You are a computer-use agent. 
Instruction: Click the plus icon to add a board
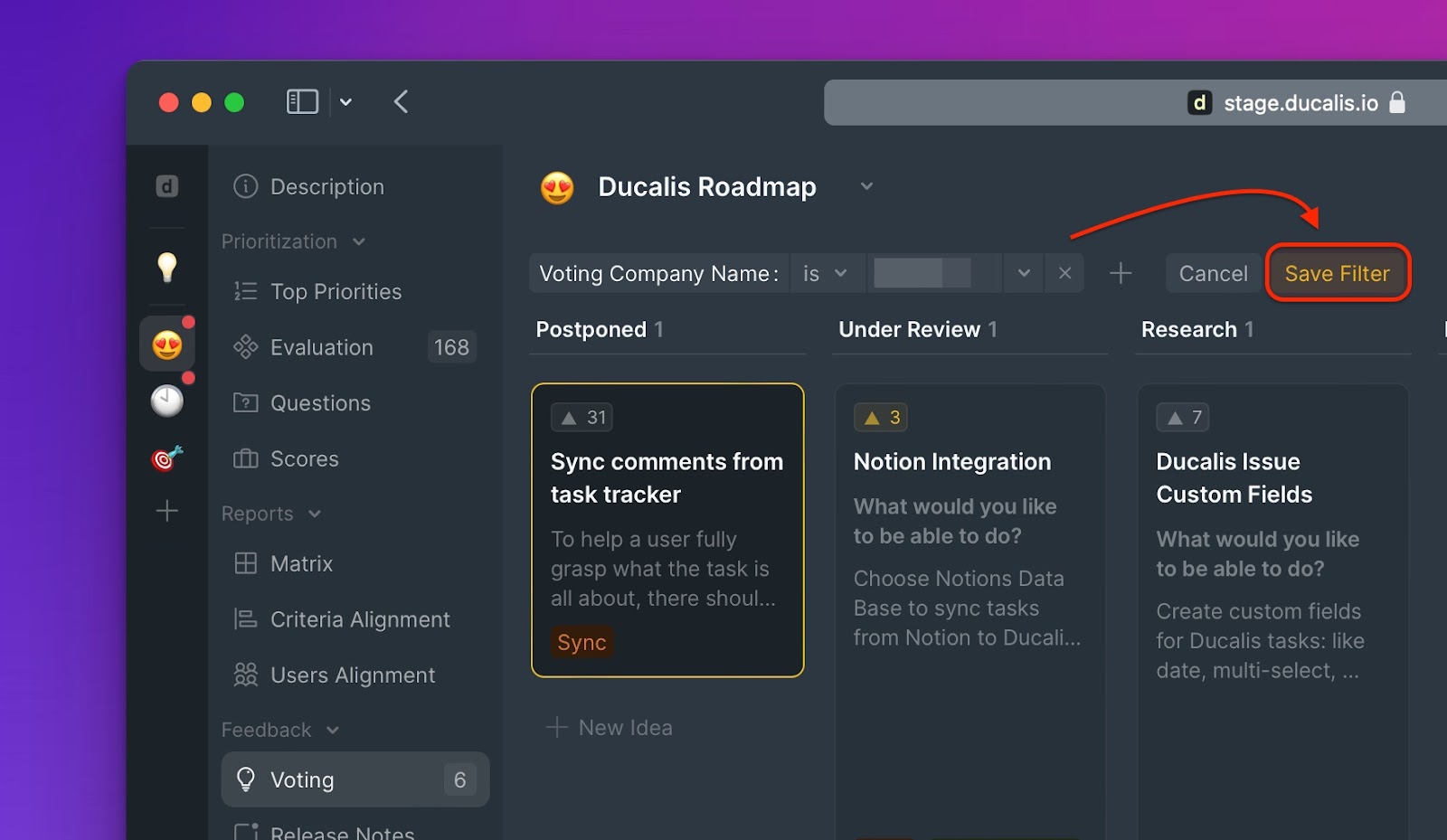pyautogui.click(x=167, y=511)
